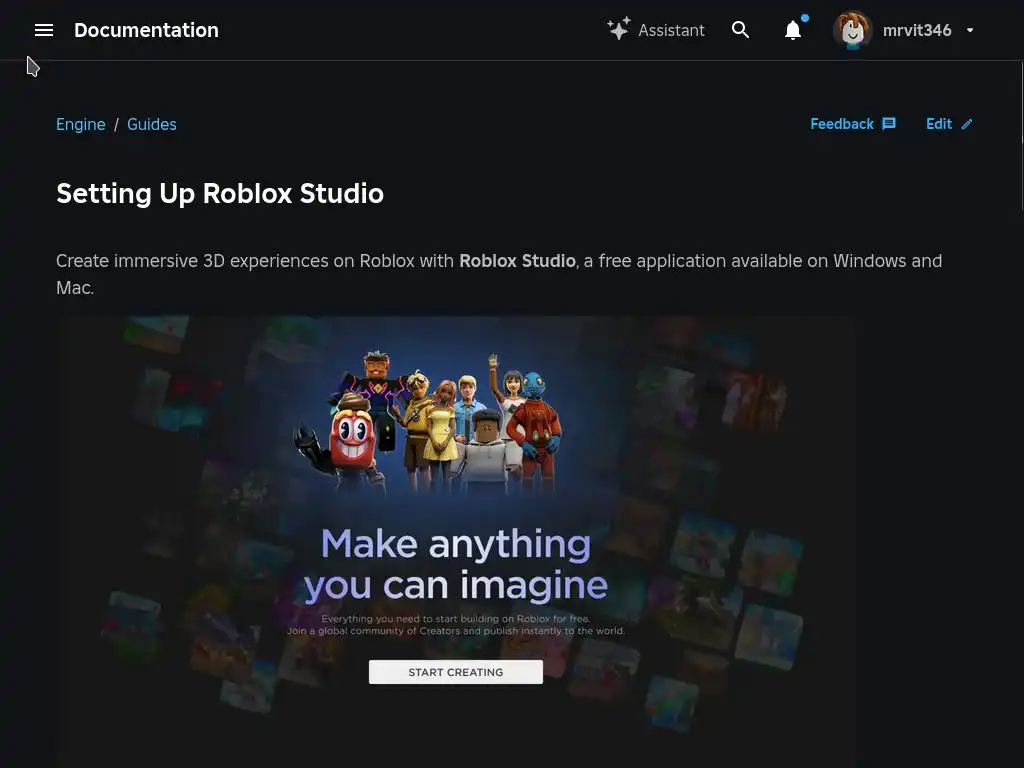The width and height of the screenshot is (1024, 768).
Task: Click the bold Roblox Studio text
Action: (517, 261)
